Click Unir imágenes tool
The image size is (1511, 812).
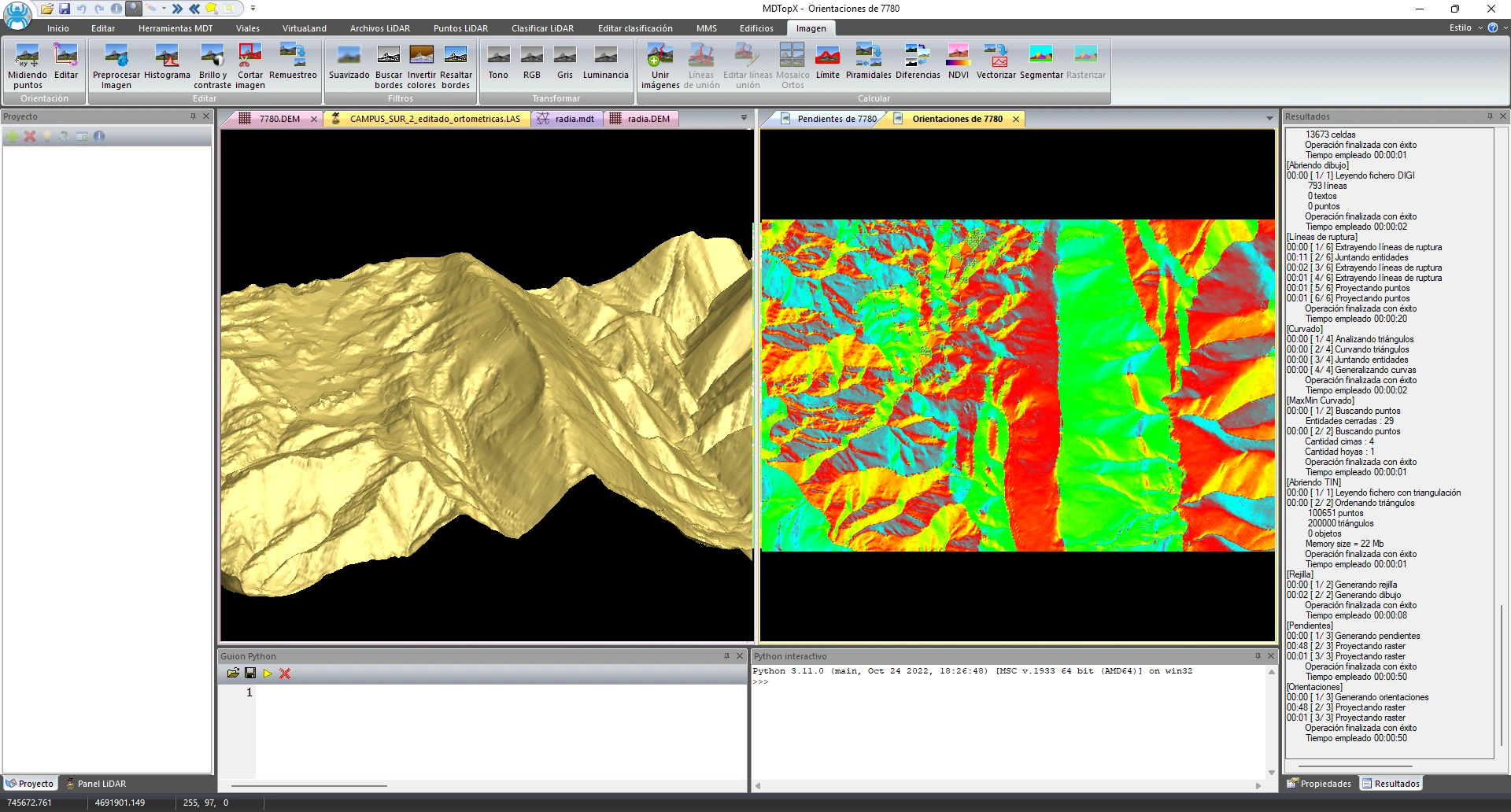[x=660, y=66]
